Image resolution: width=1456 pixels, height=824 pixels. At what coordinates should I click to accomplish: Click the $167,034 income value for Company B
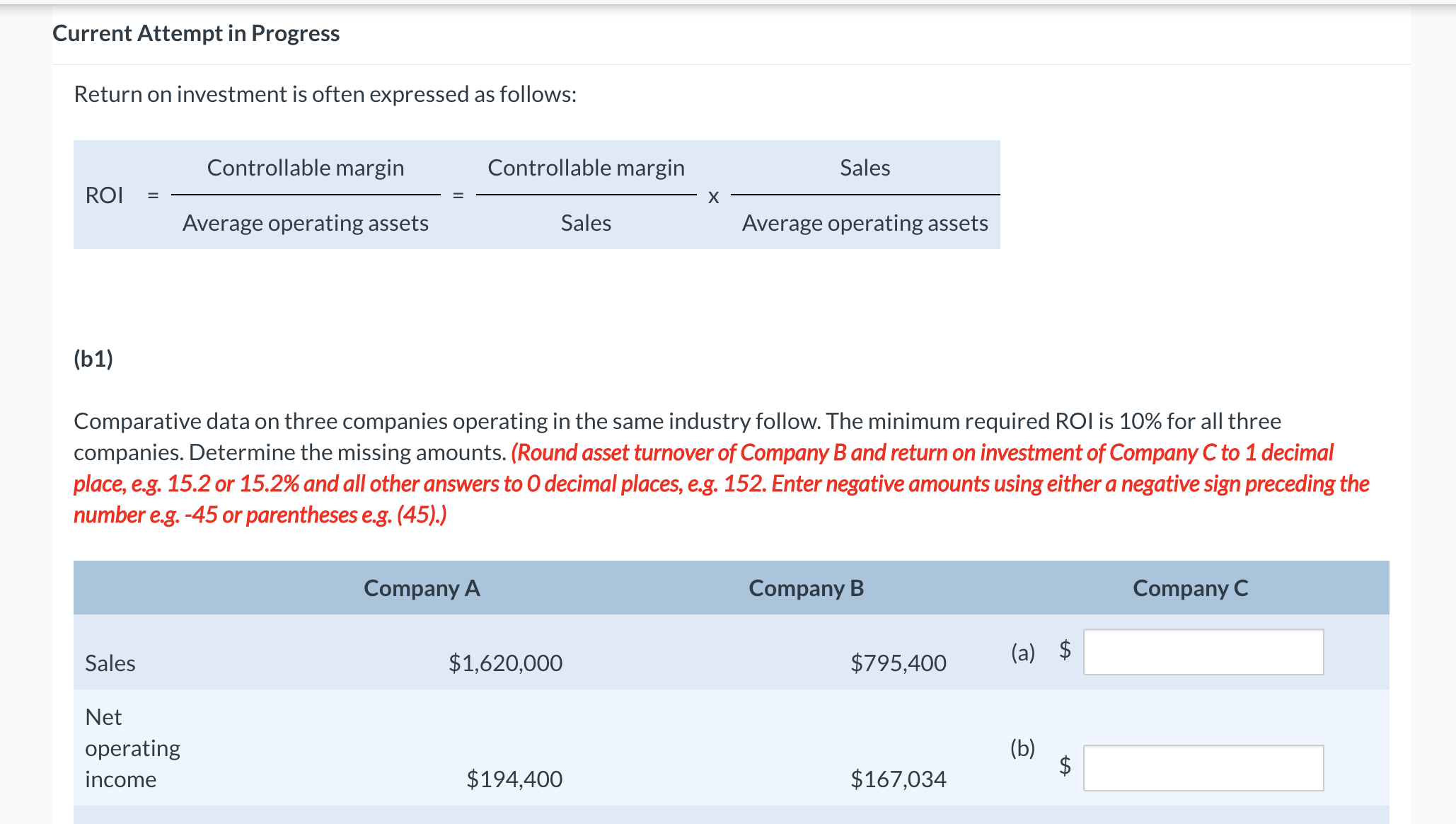click(x=899, y=779)
